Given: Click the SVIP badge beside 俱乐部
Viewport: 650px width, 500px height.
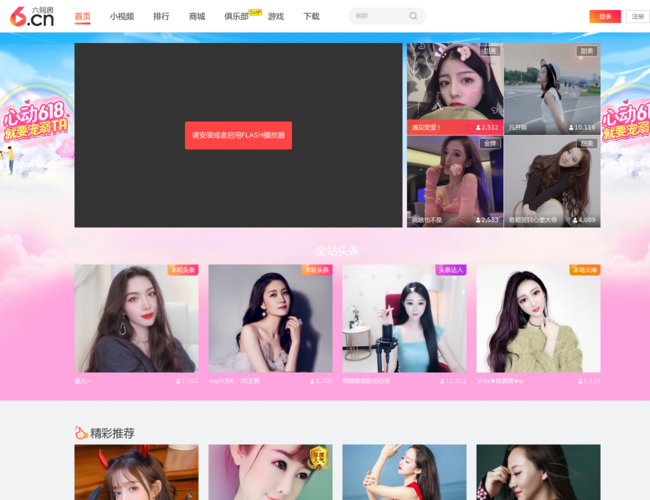Looking at the screenshot, I should click(x=255, y=12).
